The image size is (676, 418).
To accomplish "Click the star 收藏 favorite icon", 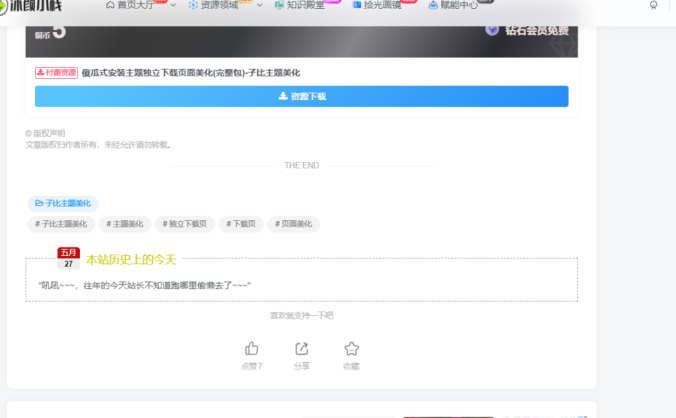I will click(351, 348).
